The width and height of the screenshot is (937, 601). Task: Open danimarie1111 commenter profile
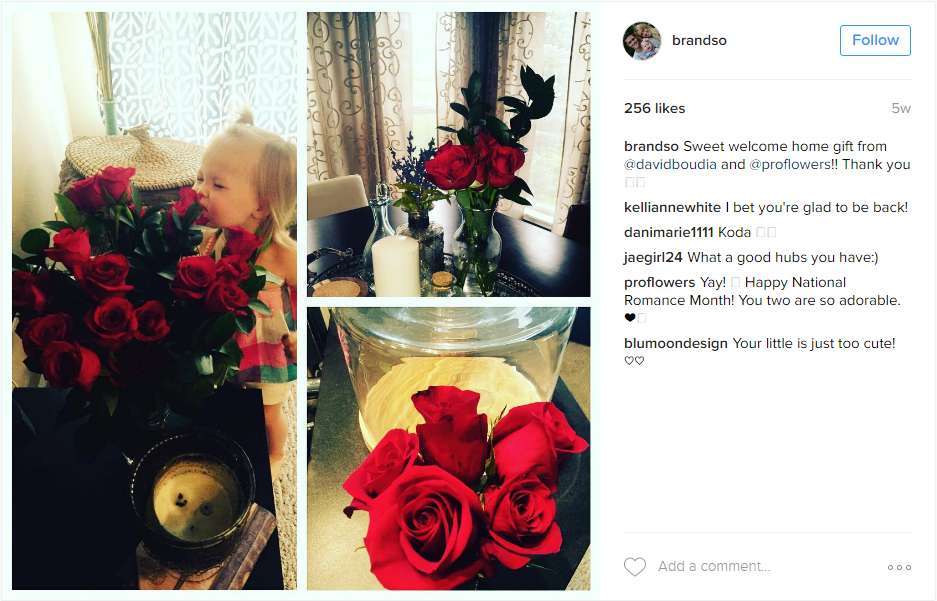pyautogui.click(x=669, y=232)
